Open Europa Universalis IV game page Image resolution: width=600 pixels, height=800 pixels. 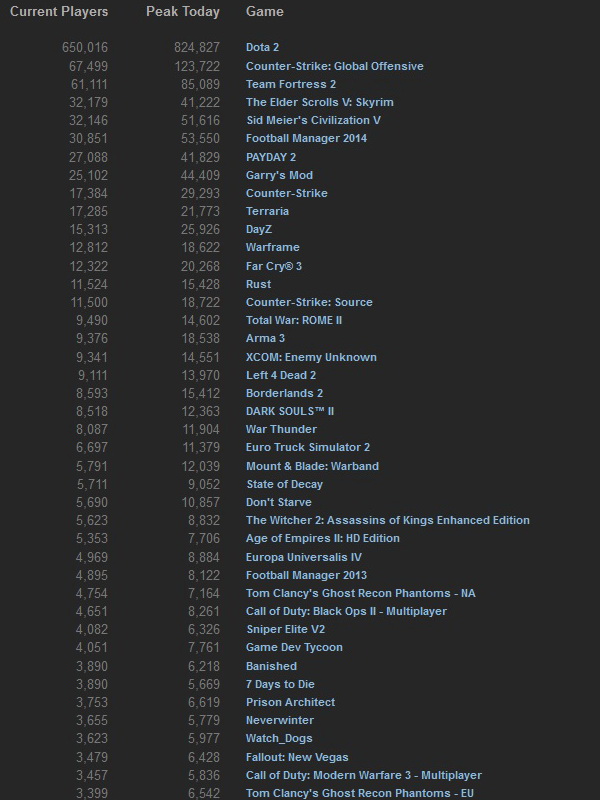304,556
